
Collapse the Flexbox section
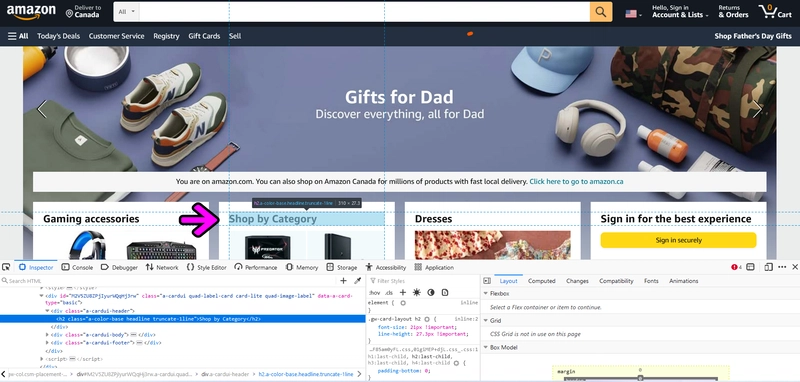485,294
